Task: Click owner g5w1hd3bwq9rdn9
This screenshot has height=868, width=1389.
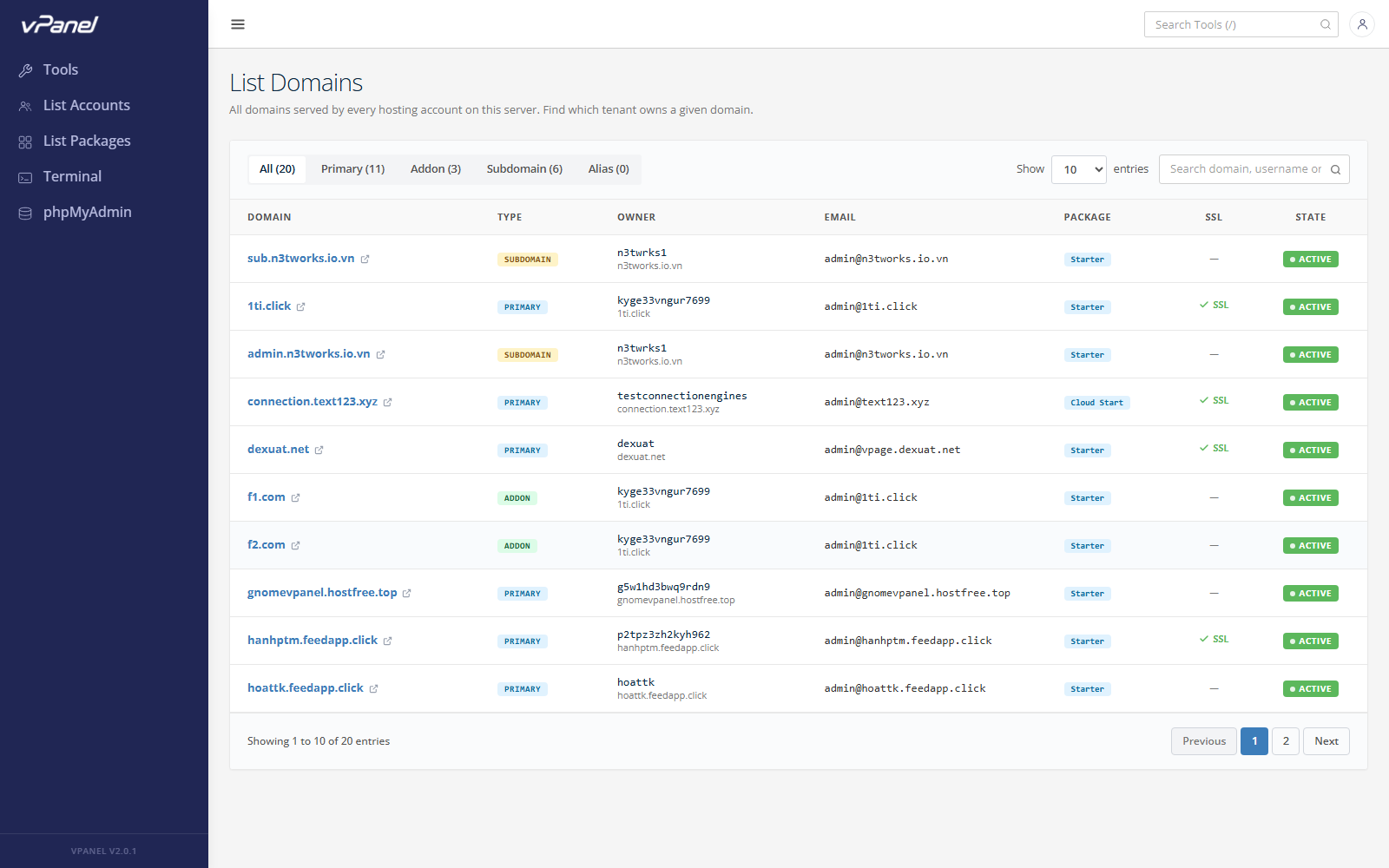Action: (663, 587)
